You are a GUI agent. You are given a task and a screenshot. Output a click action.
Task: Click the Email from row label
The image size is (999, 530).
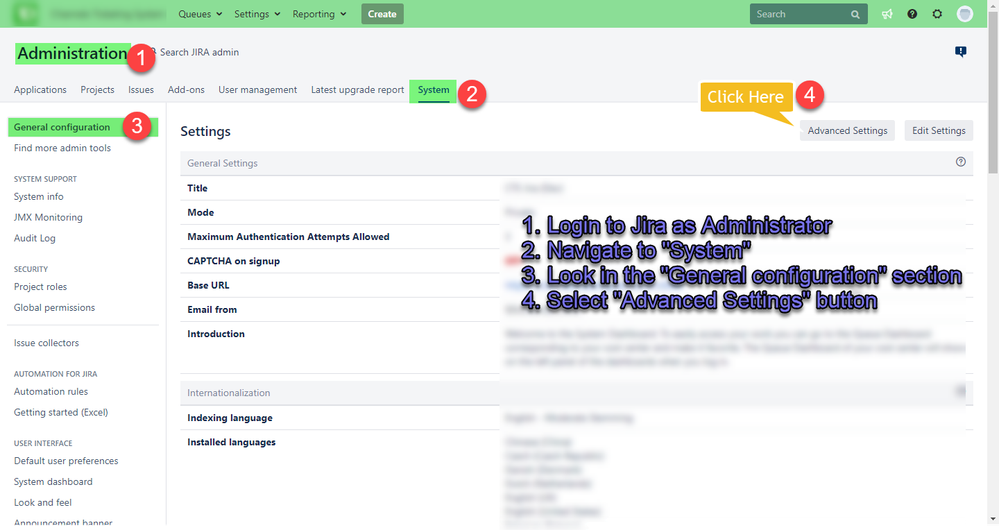212,309
